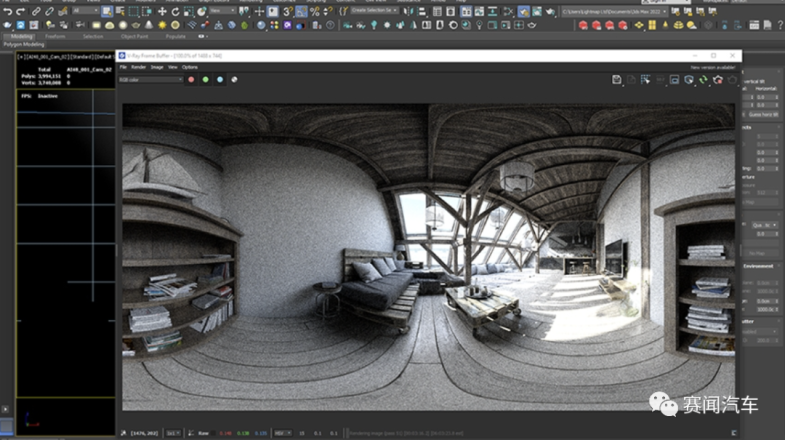The height and width of the screenshot is (440, 785).
Task: Click the Undo arrow in main toolbar
Action: point(7,11)
